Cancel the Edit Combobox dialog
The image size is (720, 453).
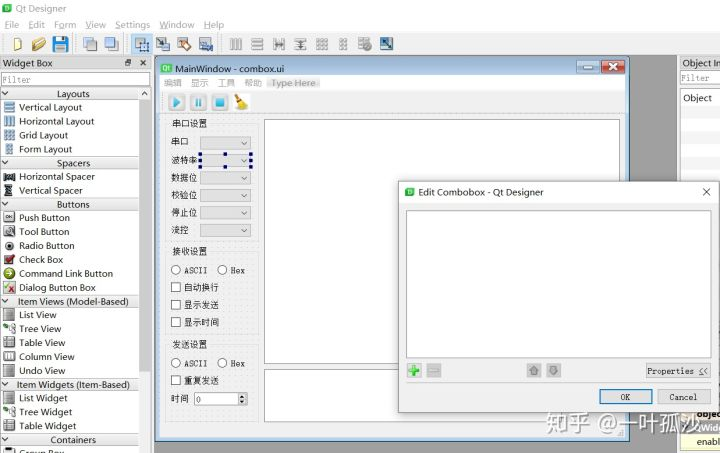click(683, 397)
